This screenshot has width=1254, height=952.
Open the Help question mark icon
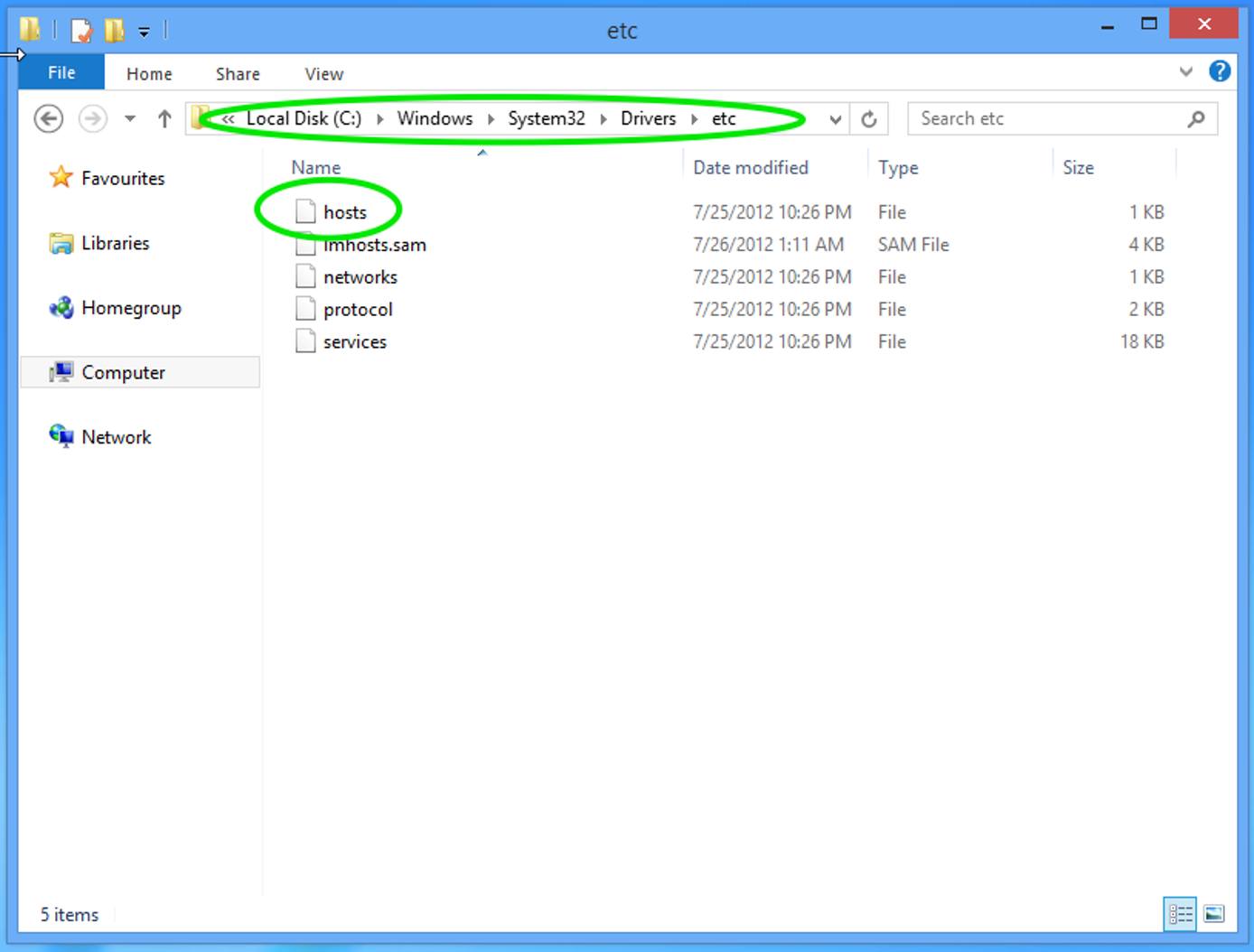click(x=1220, y=71)
